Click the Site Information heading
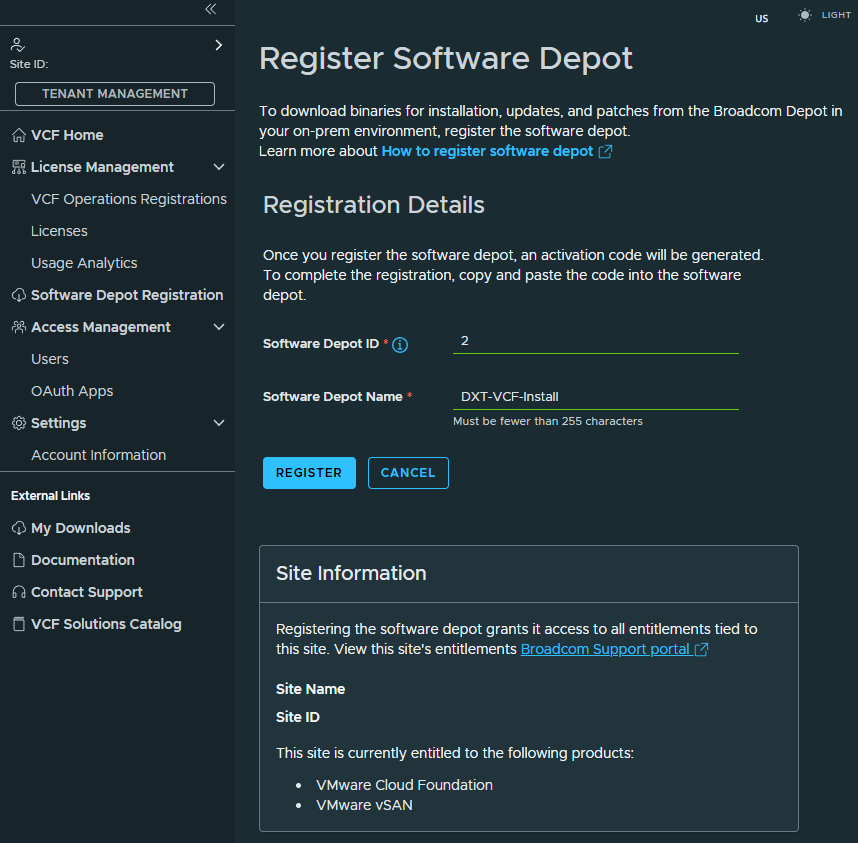858x843 pixels. [x=351, y=573]
